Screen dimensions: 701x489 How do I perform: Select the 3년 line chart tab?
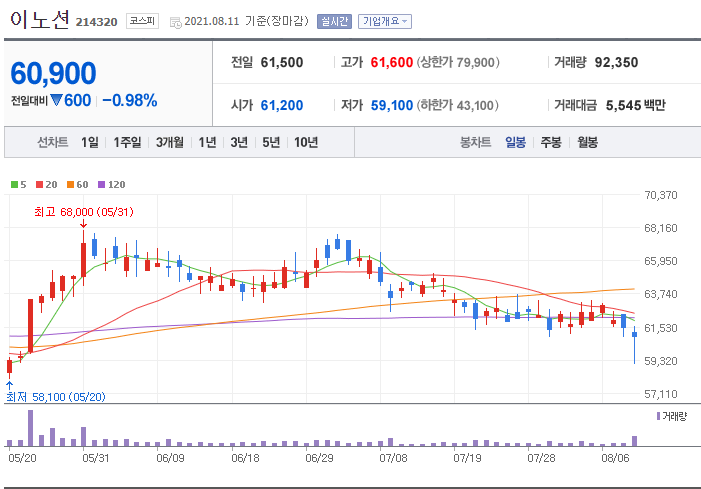(x=239, y=143)
